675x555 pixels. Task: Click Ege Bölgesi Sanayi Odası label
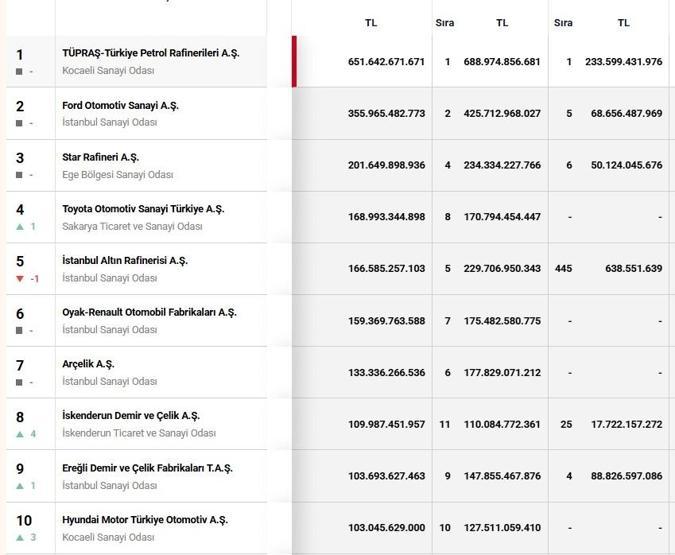point(118,175)
